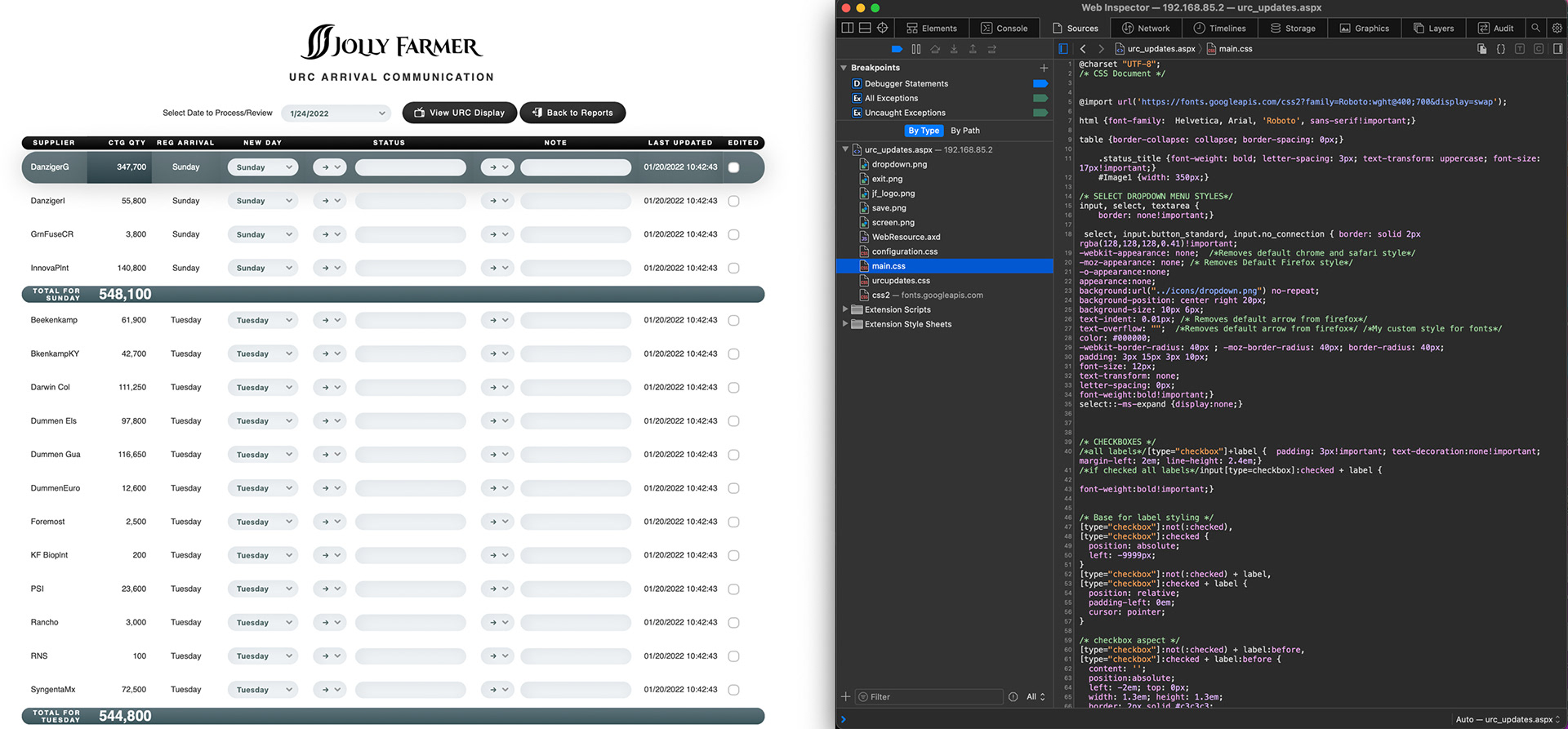1568x729 pixels.
Task: Dock Web Inspector to the side of window
Action: click(x=848, y=28)
